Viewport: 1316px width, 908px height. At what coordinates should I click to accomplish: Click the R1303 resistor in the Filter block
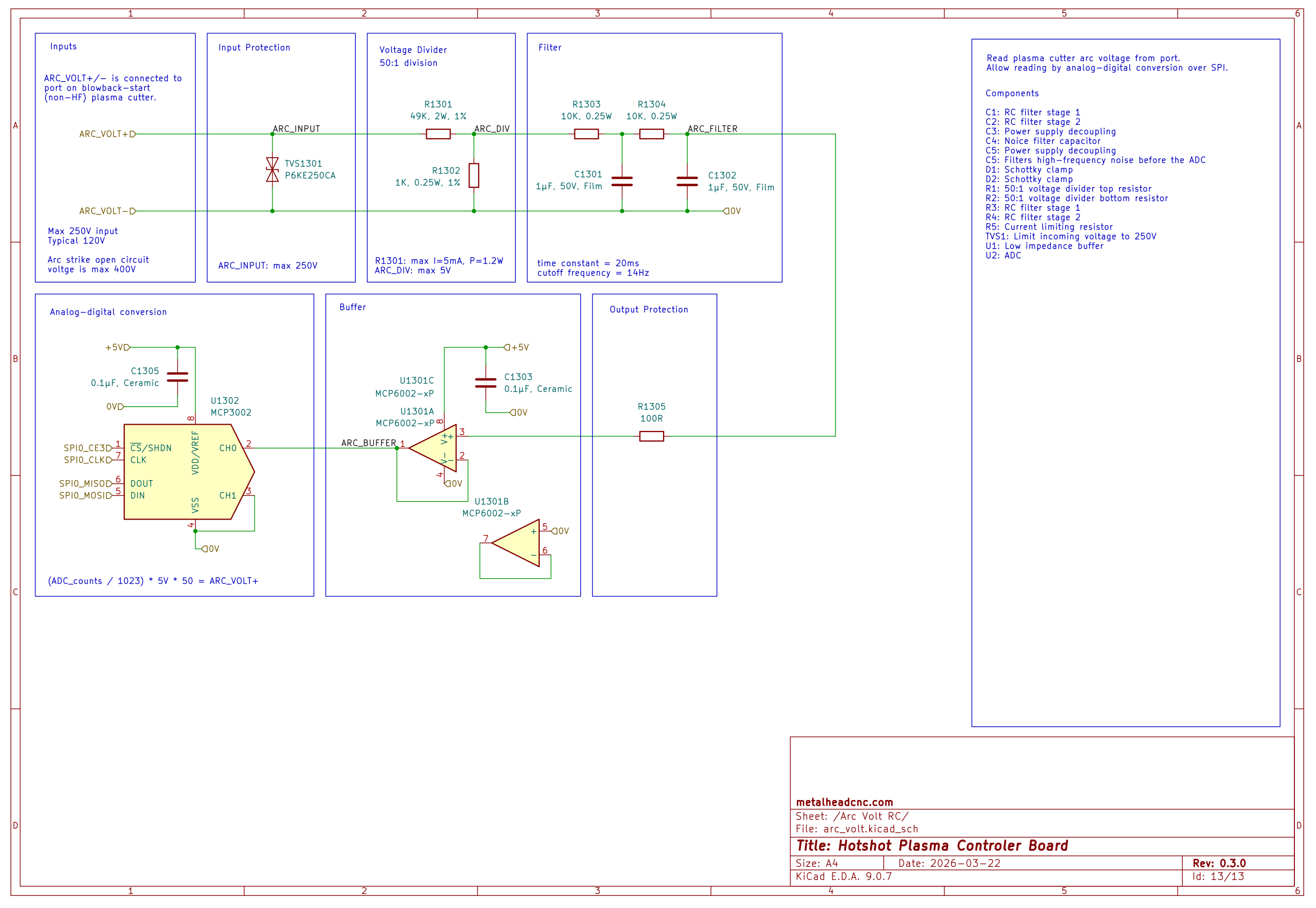pos(586,134)
